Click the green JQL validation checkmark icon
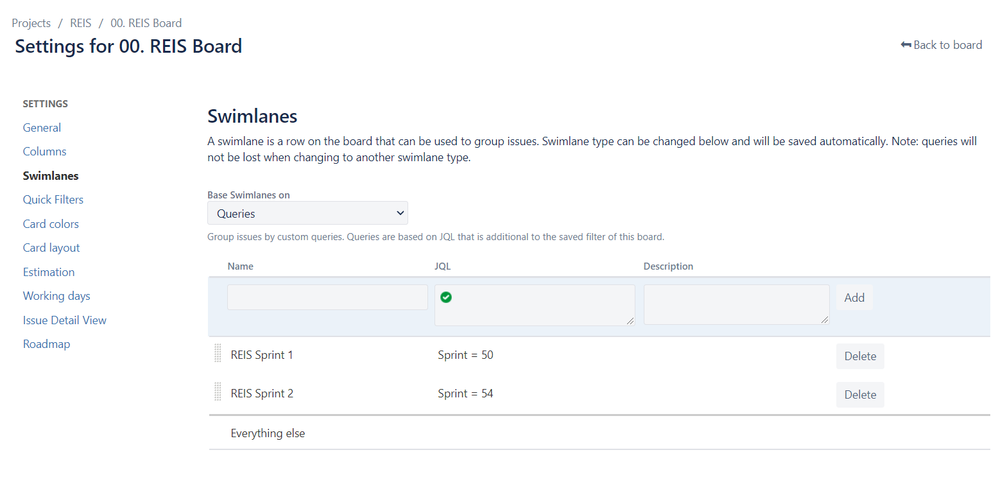Viewport: 998px width, 504px height. tap(446, 297)
